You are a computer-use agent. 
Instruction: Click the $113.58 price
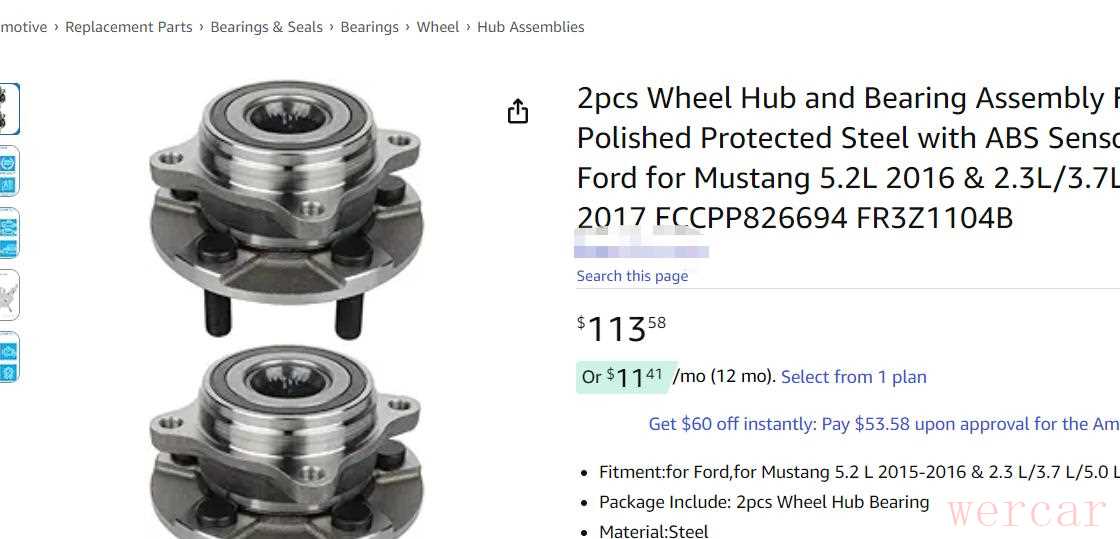(x=621, y=327)
